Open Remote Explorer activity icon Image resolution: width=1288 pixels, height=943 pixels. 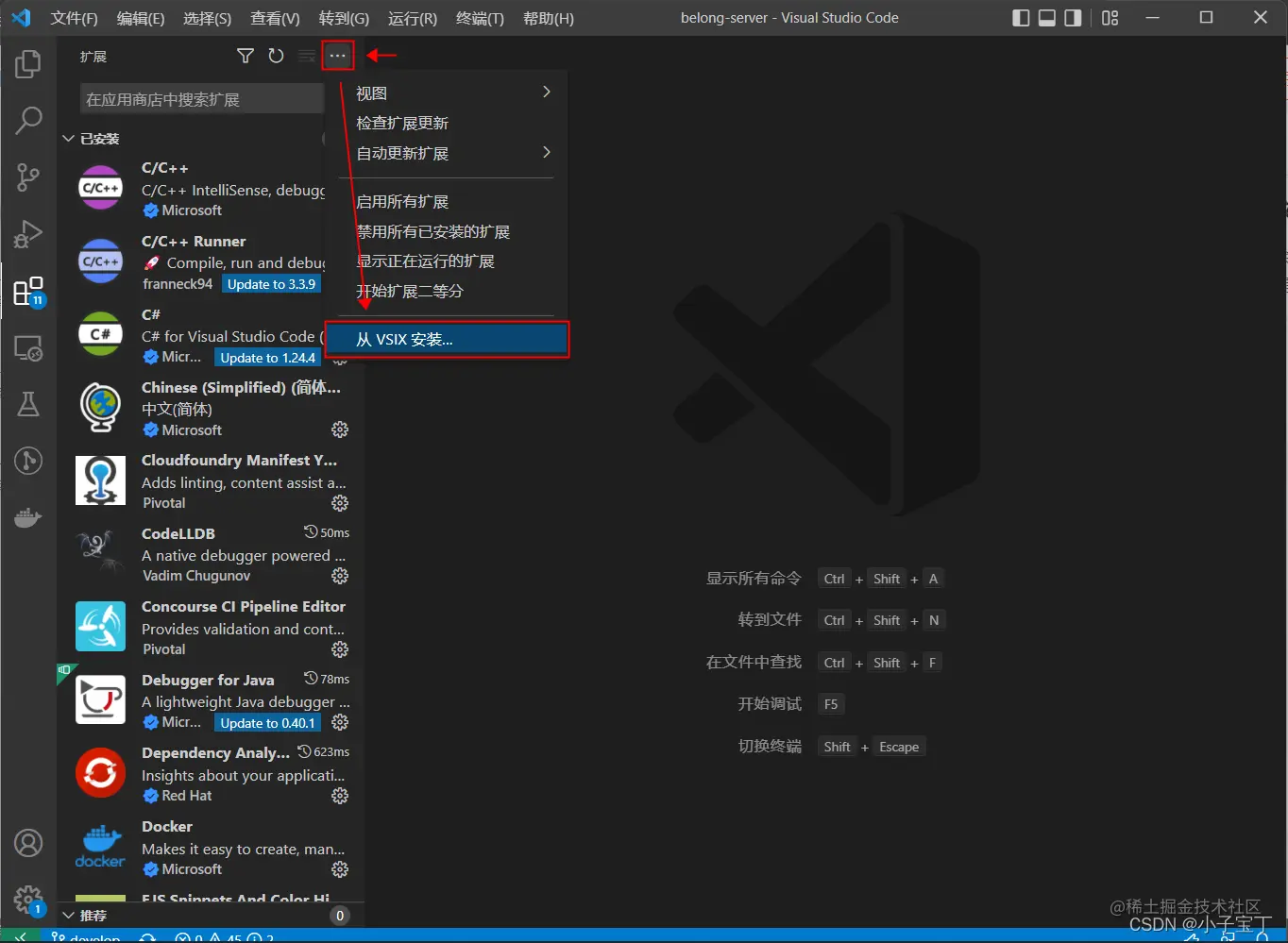tap(28, 348)
